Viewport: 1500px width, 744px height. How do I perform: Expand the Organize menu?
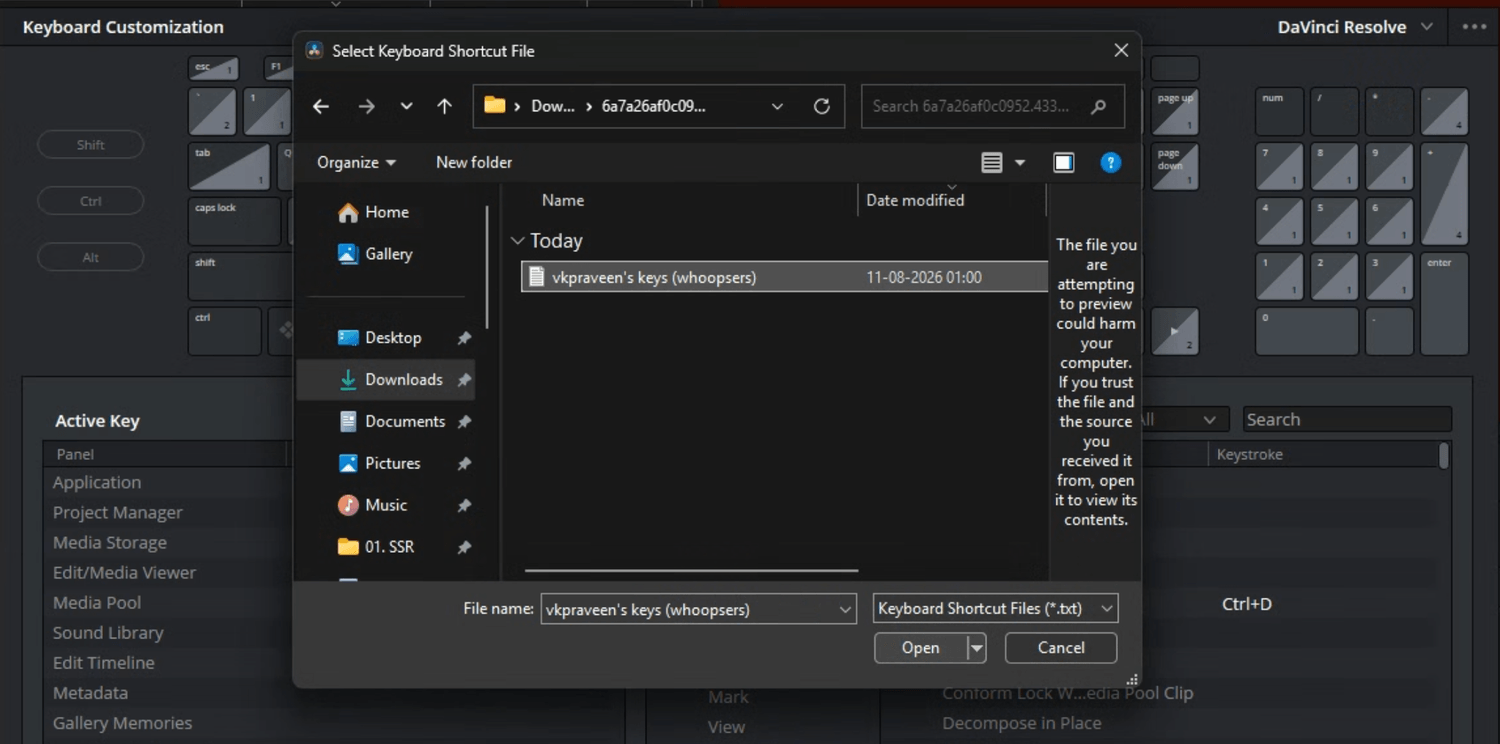point(356,162)
